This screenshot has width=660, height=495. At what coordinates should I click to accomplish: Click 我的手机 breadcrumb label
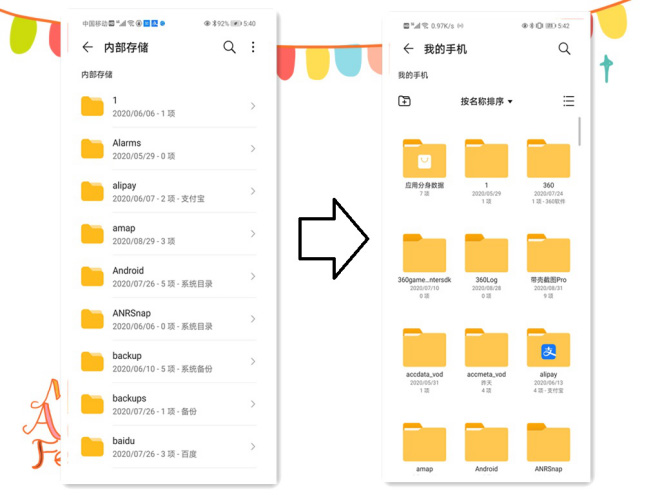412,75
